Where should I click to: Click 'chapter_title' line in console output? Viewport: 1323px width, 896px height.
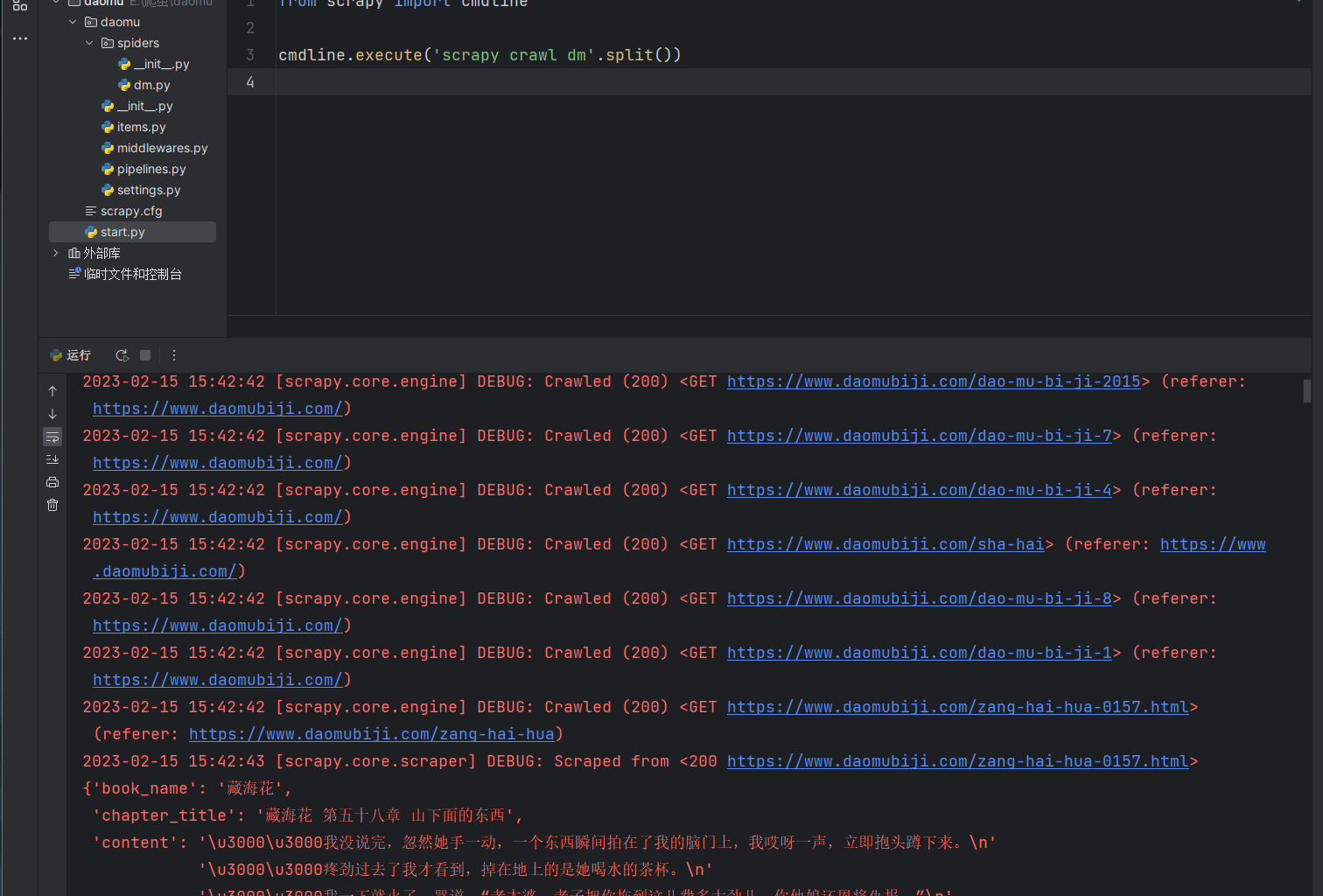coord(308,815)
